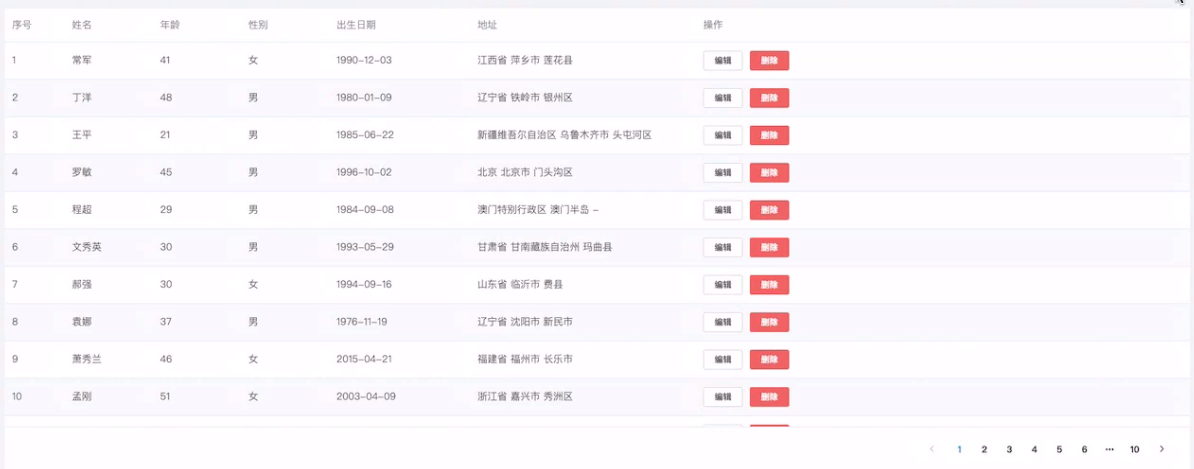Remove 程超 with the red delete button
The height and width of the screenshot is (469, 1194).
769,210
